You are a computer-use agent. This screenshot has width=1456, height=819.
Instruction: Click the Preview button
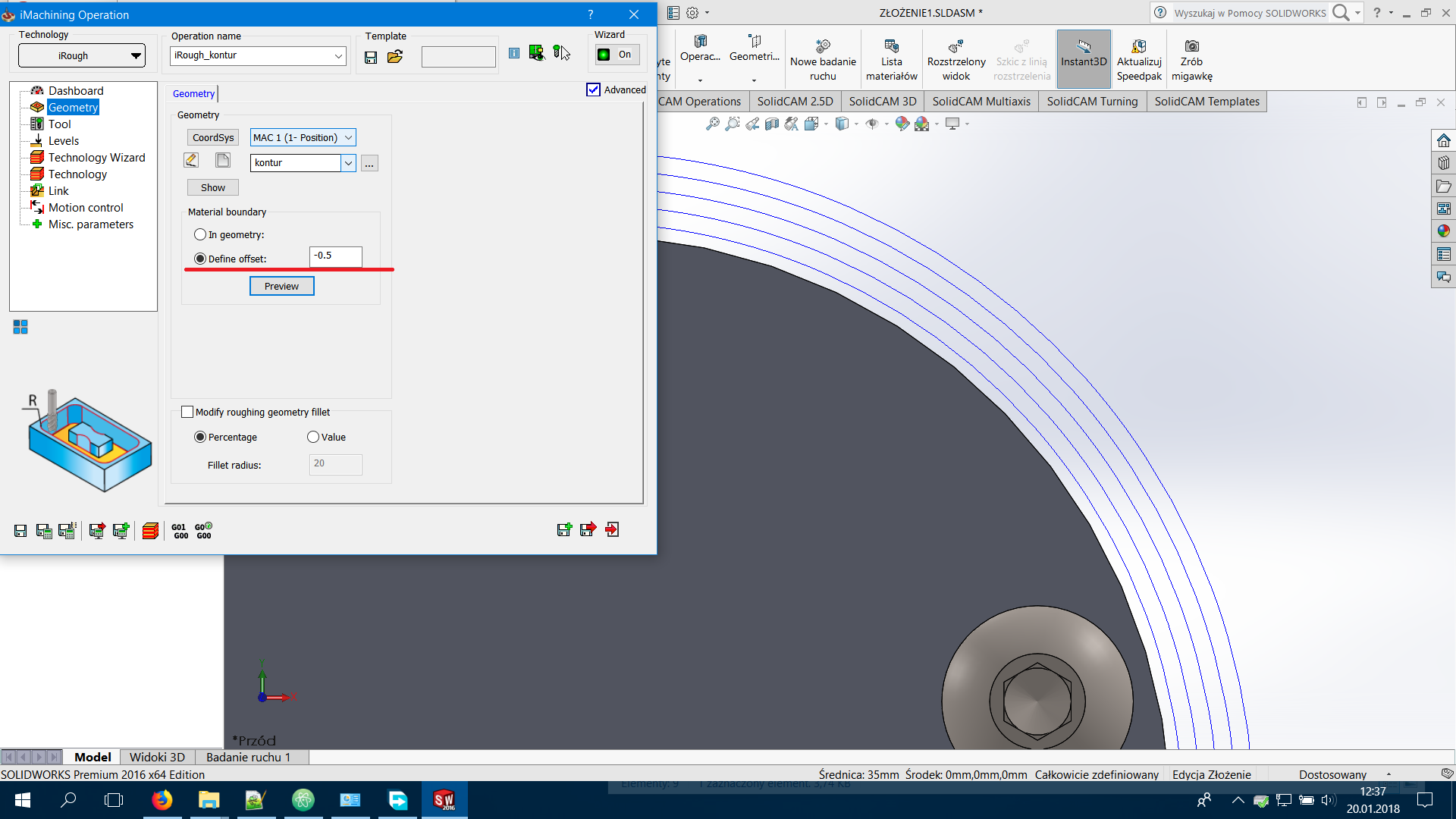281,286
